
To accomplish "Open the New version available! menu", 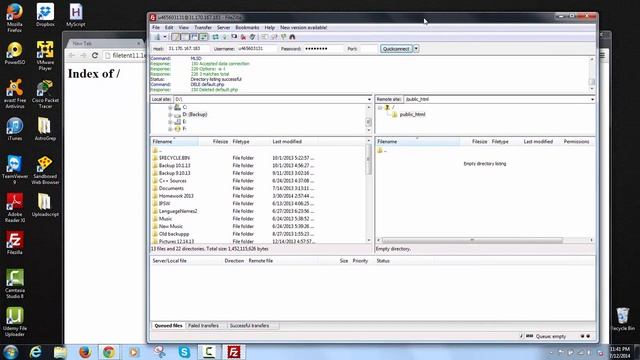I will 303,27.
